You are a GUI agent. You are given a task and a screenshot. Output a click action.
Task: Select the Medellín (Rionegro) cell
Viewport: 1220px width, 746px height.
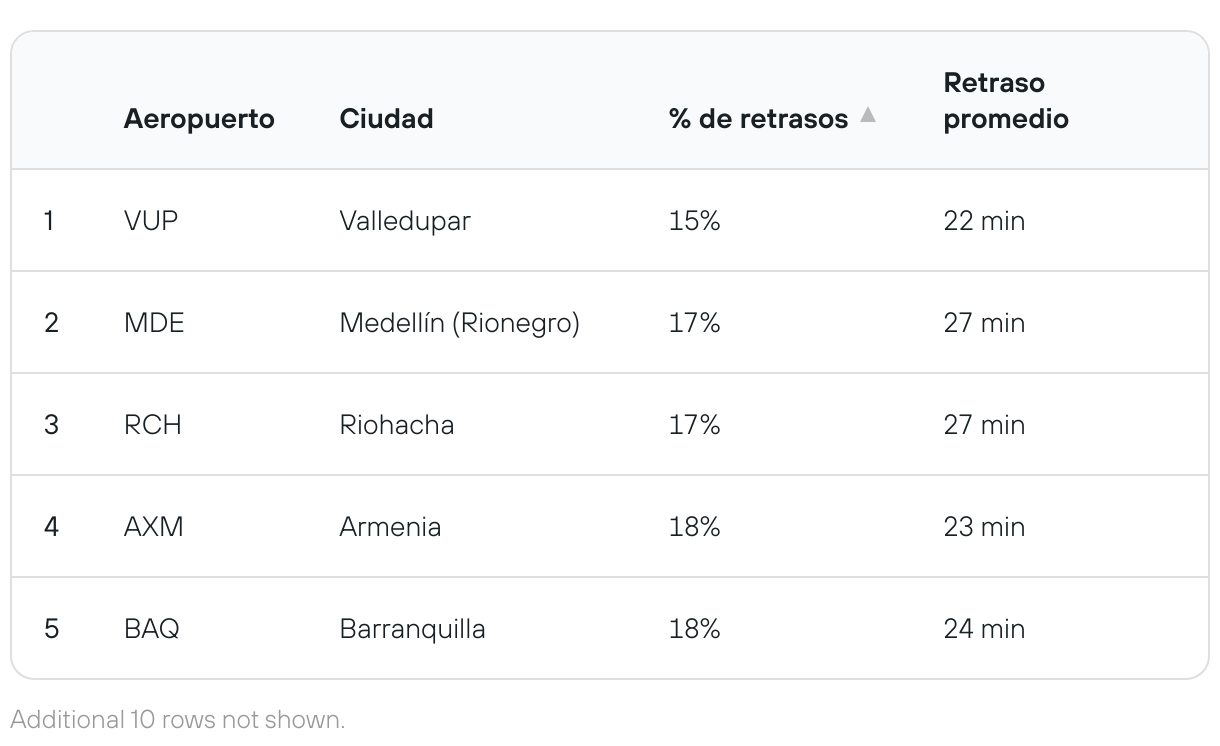coord(459,323)
